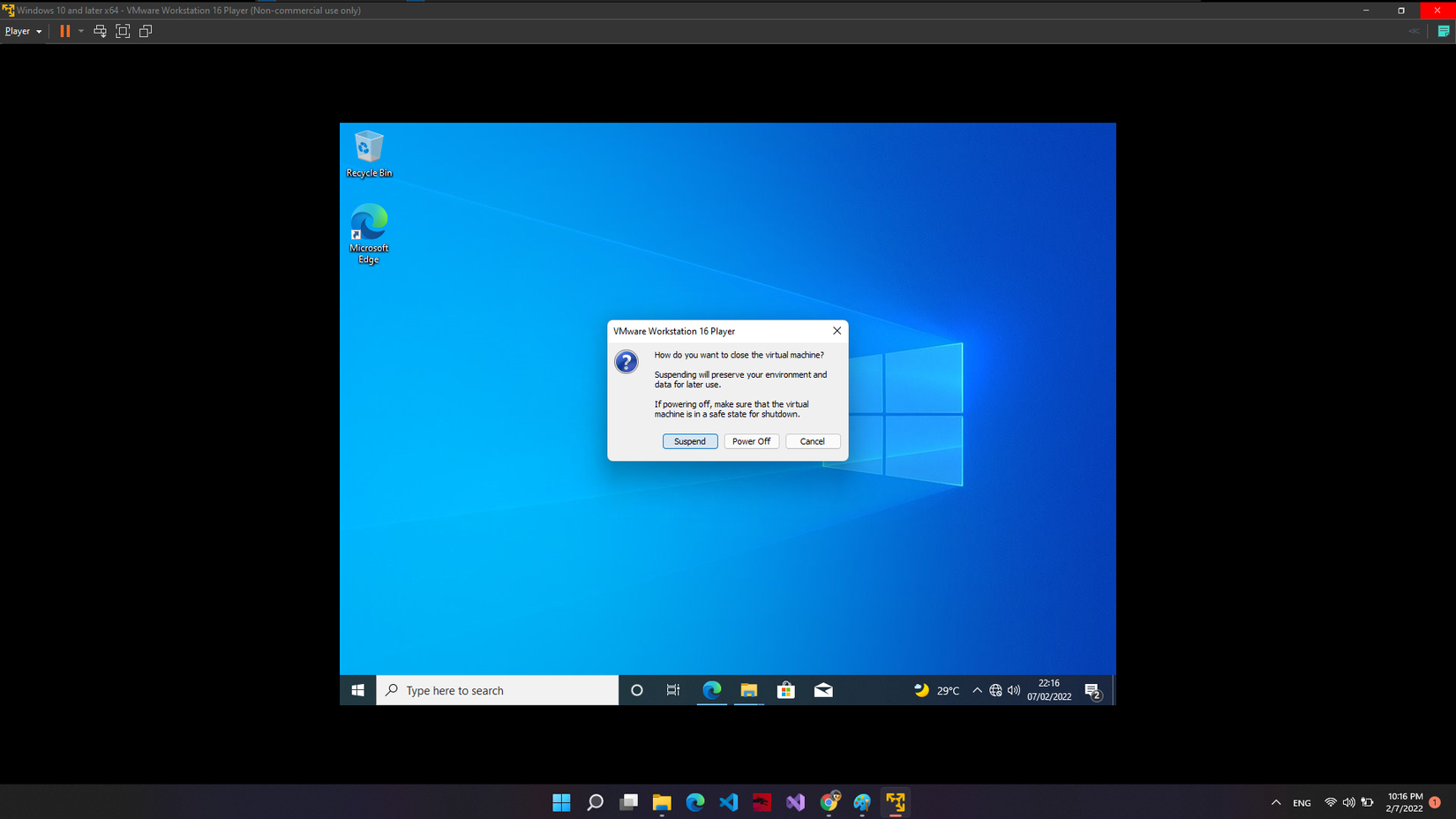The image size is (1456, 819).
Task: Click Send Ctrl+Alt+Del toolbar icon
Action: [x=100, y=31]
